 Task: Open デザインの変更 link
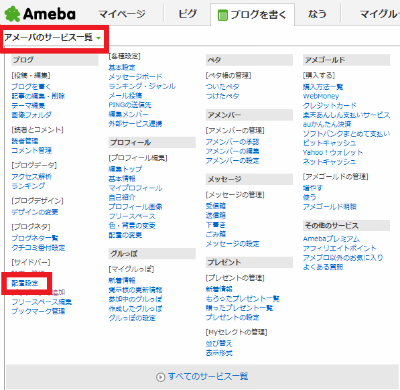35,212
